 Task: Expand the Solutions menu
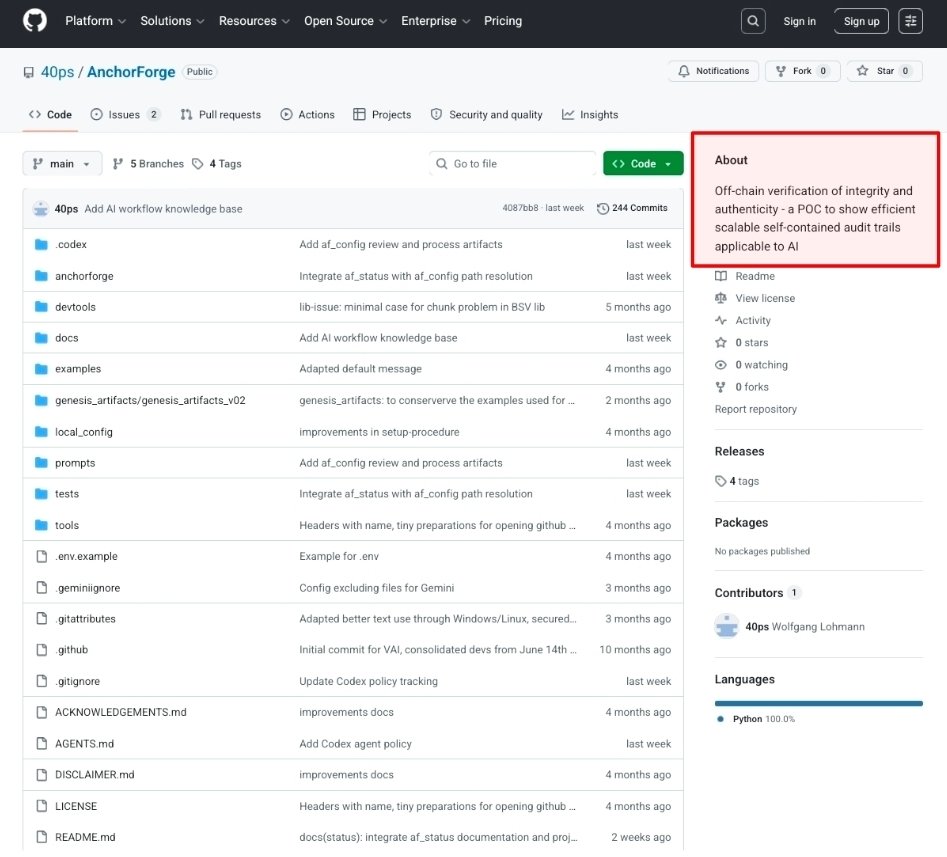(172, 21)
